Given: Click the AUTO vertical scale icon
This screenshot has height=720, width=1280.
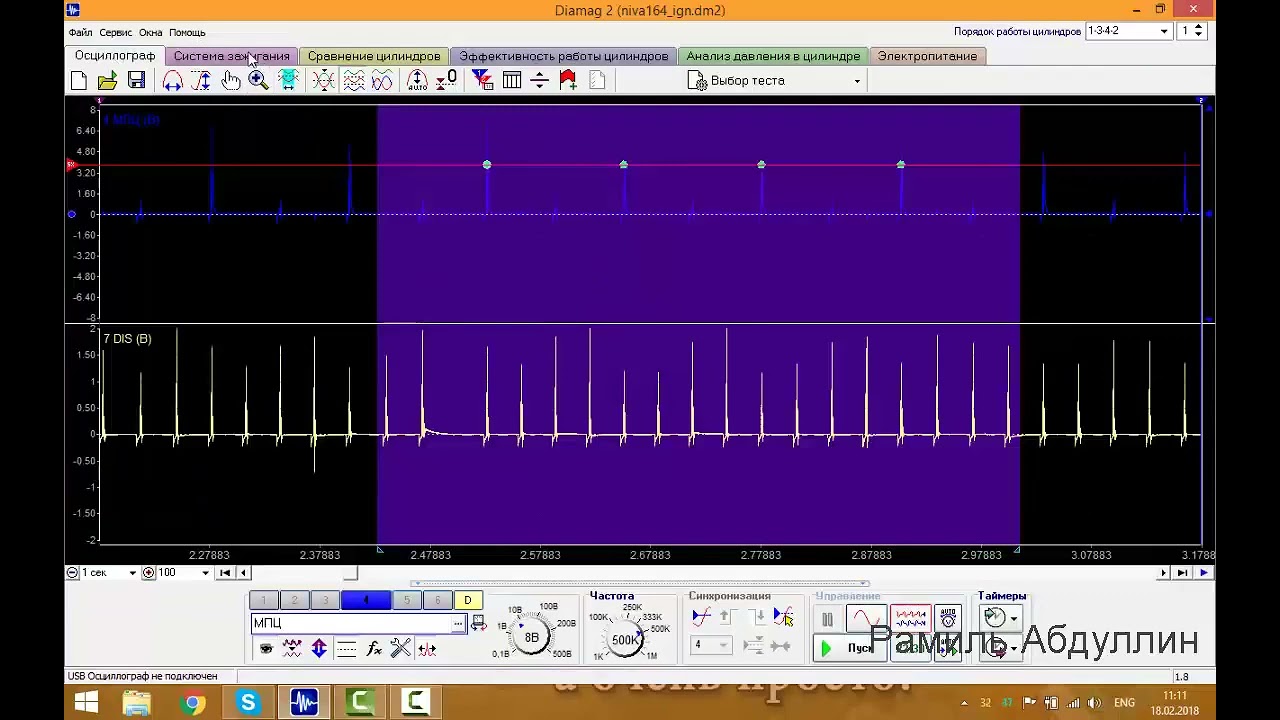Looking at the screenshot, I should point(417,81).
